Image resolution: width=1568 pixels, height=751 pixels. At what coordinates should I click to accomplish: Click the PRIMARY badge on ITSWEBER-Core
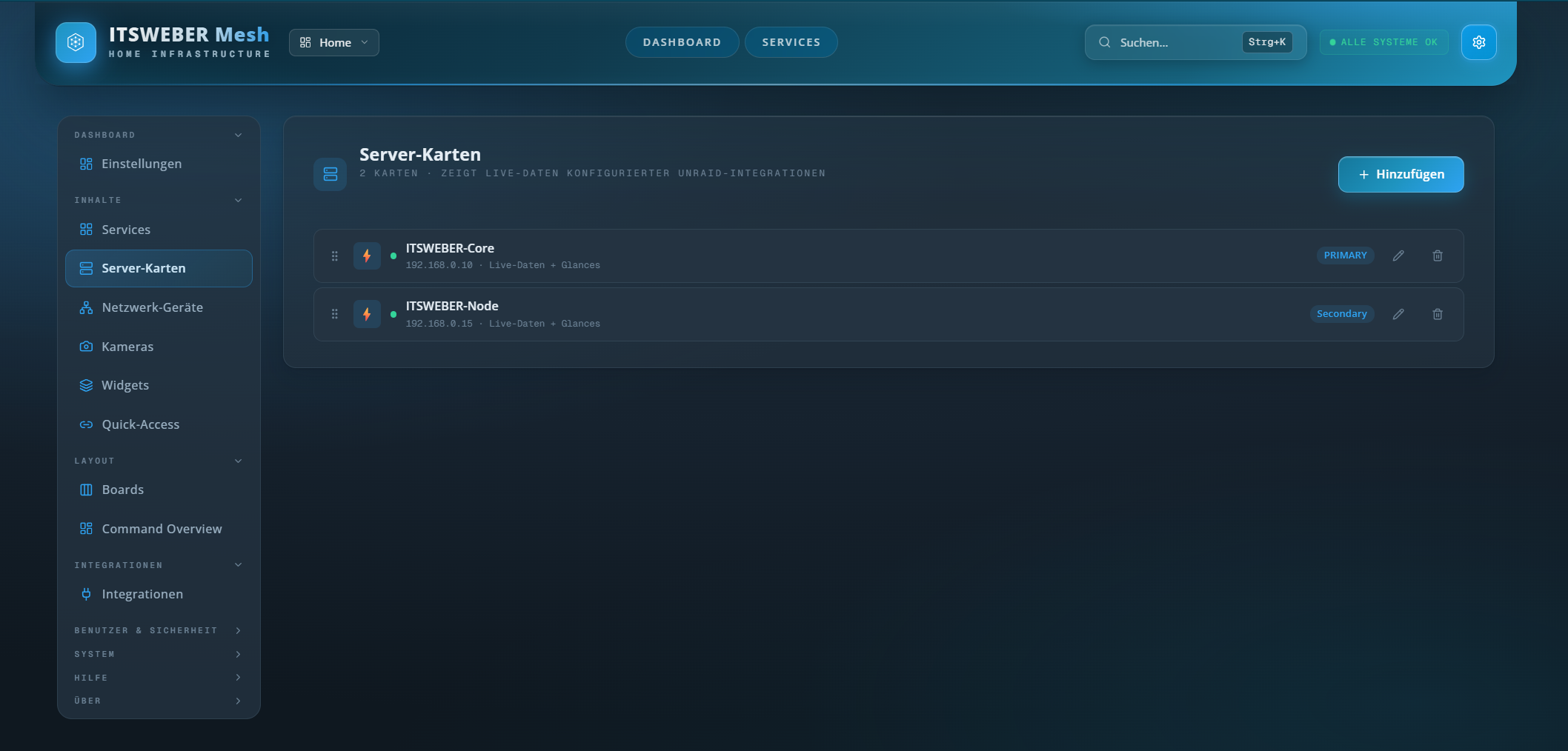(1345, 256)
